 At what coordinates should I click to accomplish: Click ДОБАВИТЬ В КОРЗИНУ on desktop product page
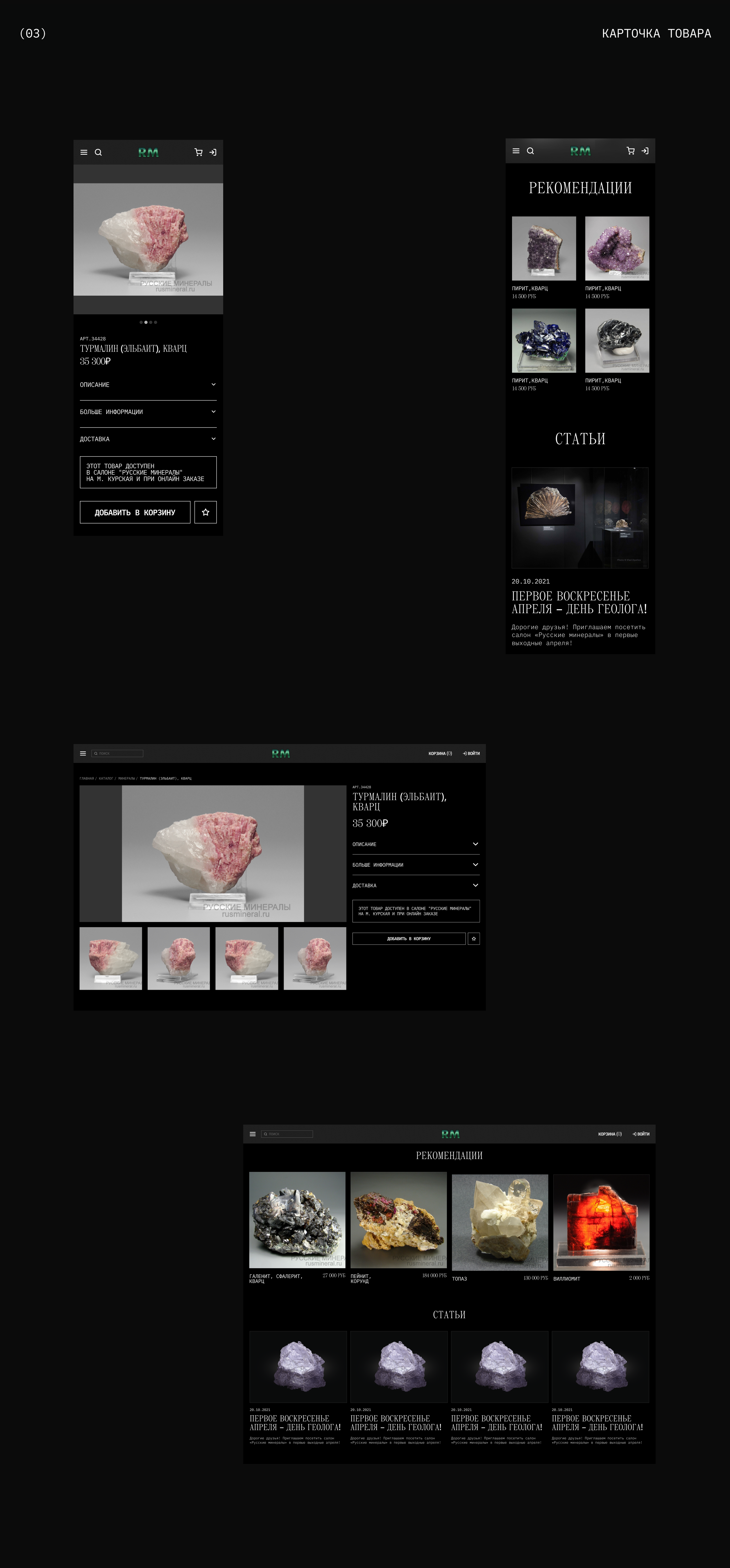click(409, 939)
